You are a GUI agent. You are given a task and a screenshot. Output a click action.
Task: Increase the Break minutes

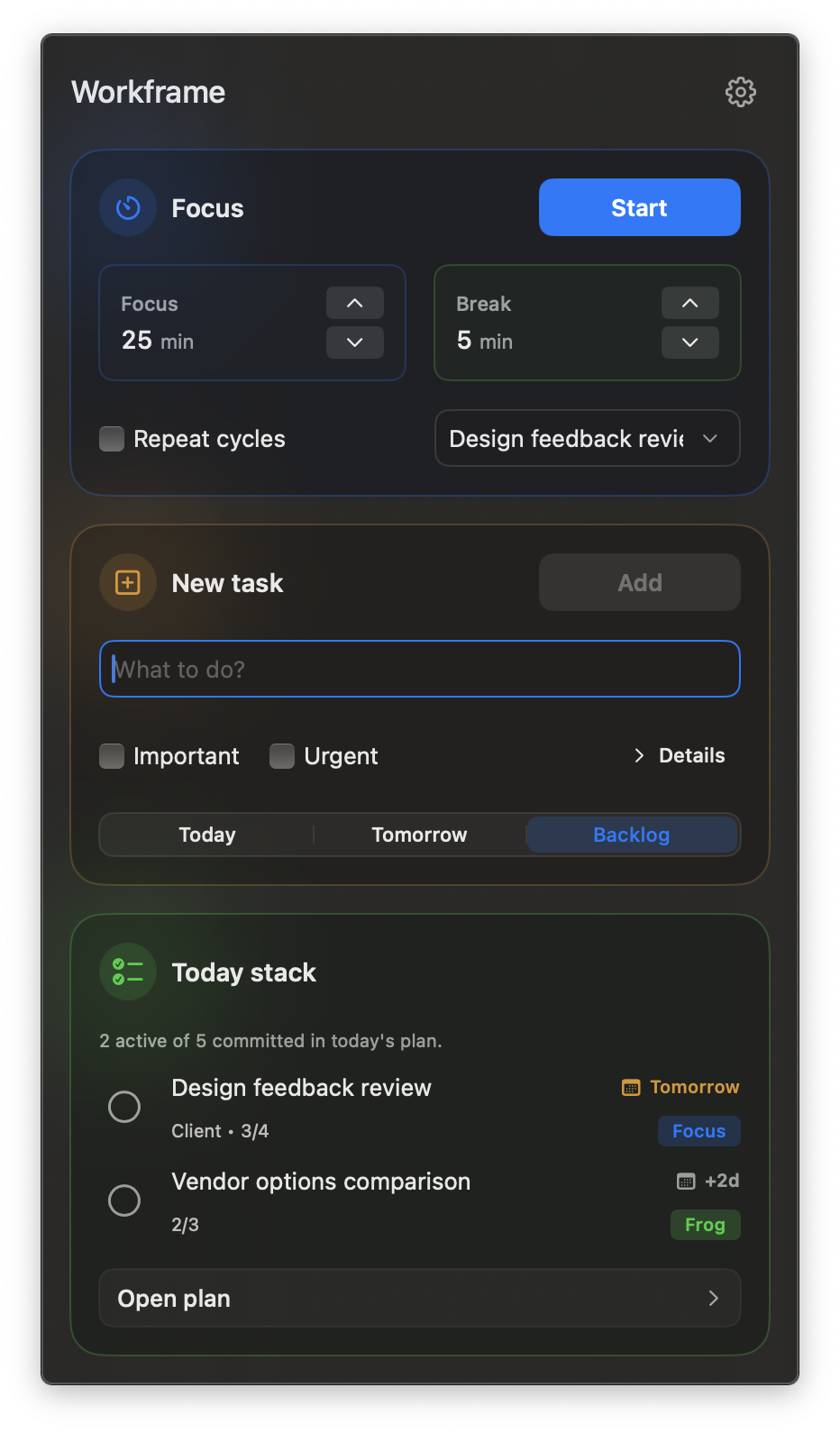tap(690, 303)
